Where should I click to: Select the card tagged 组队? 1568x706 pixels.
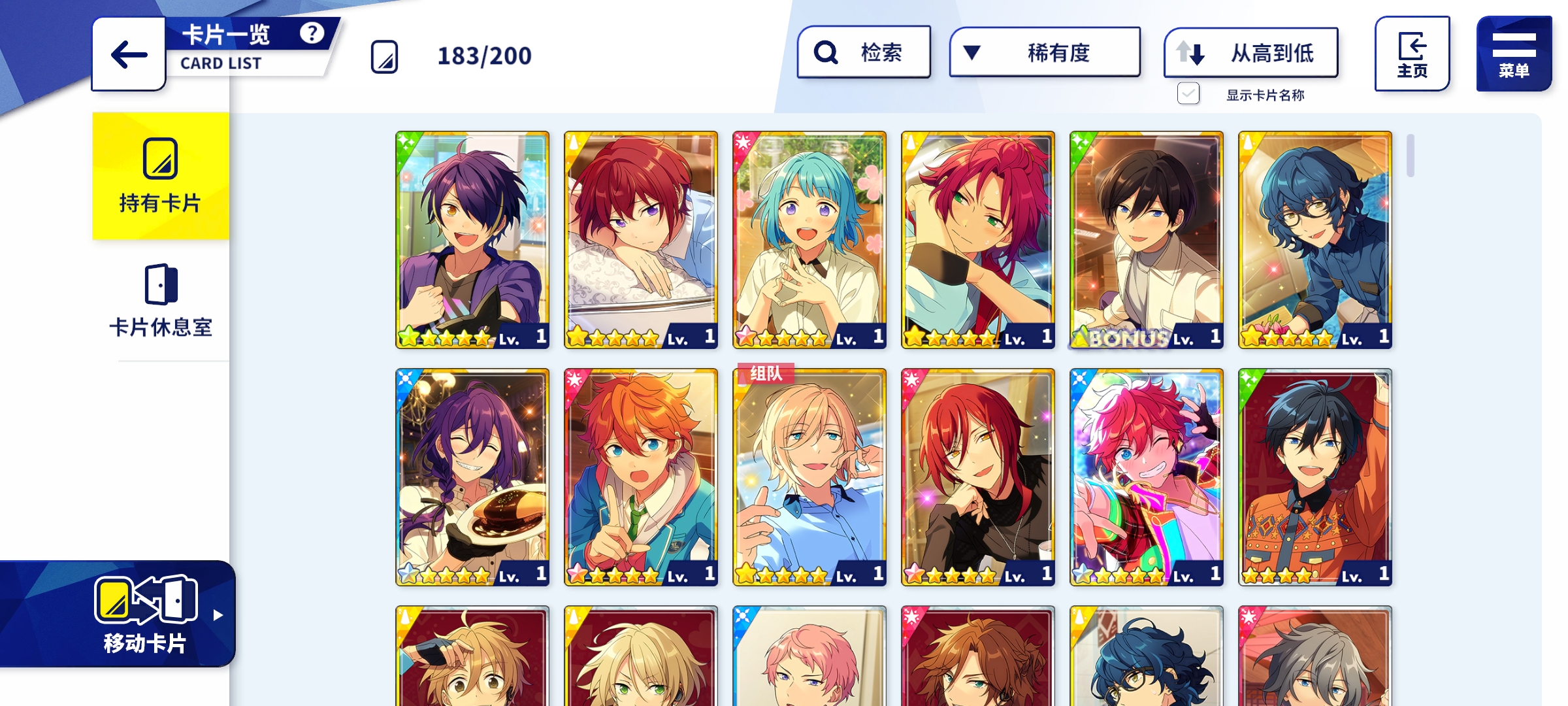pyautogui.click(x=809, y=477)
